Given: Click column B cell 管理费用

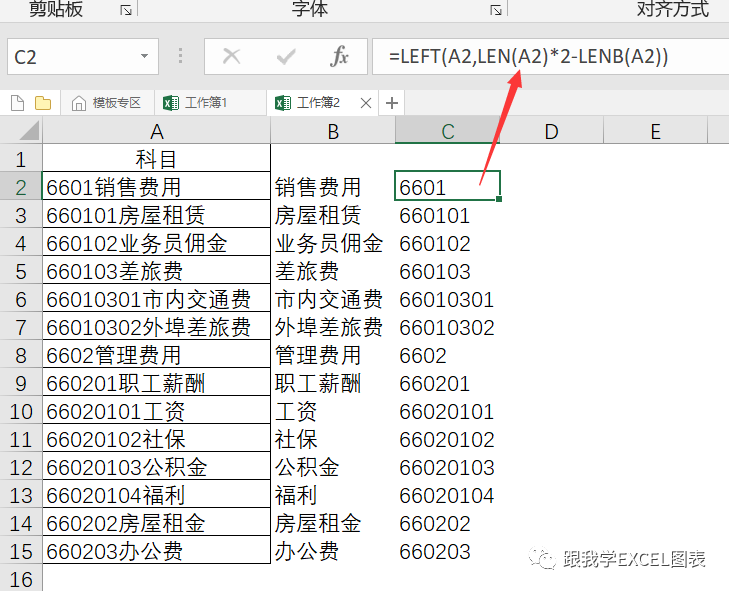Looking at the screenshot, I should pyautogui.click(x=333, y=354).
